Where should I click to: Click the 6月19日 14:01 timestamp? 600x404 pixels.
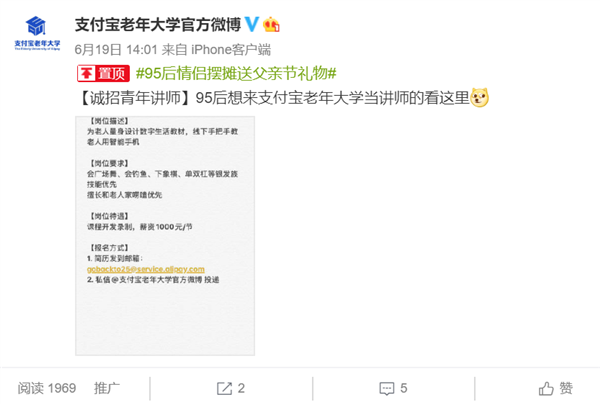point(116,50)
